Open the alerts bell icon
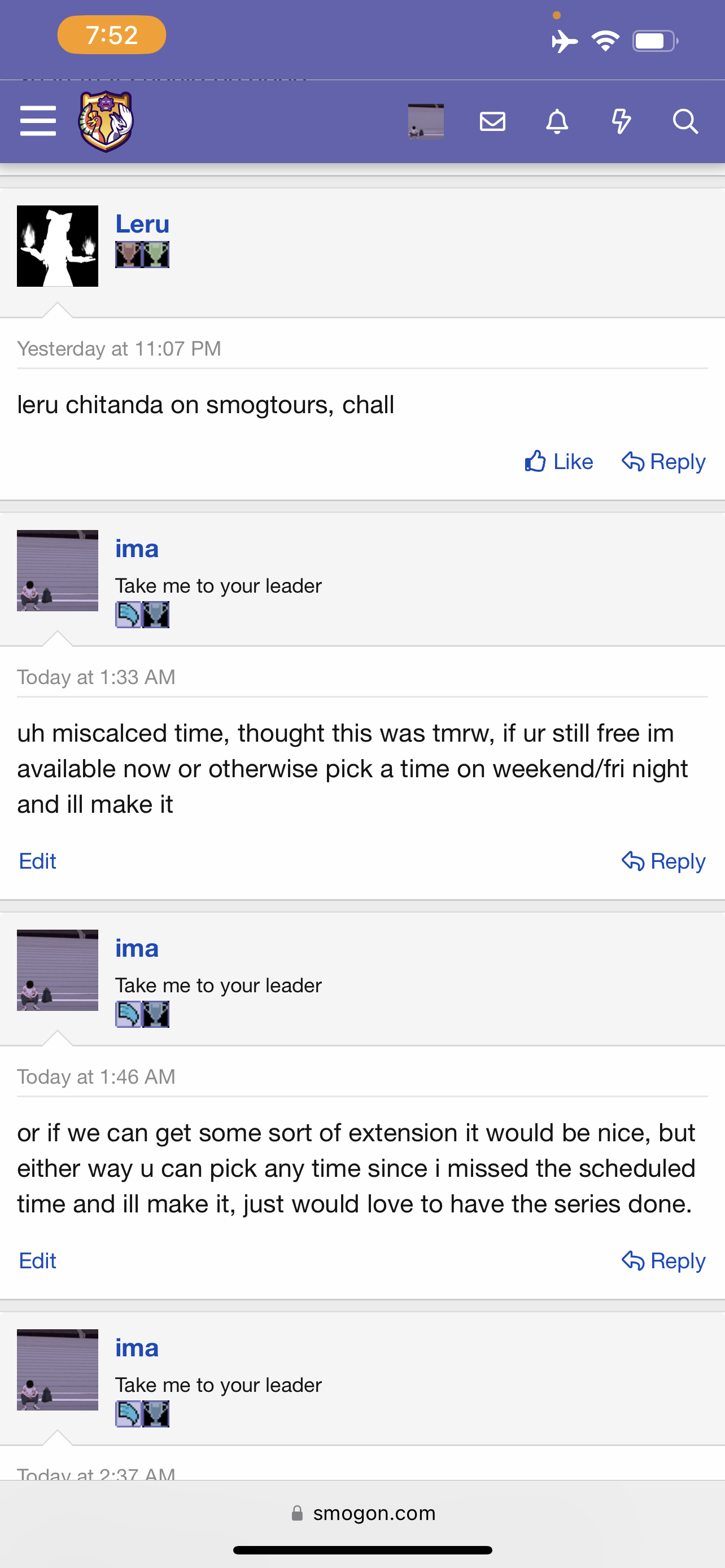The width and height of the screenshot is (725, 1568). tap(556, 121)
